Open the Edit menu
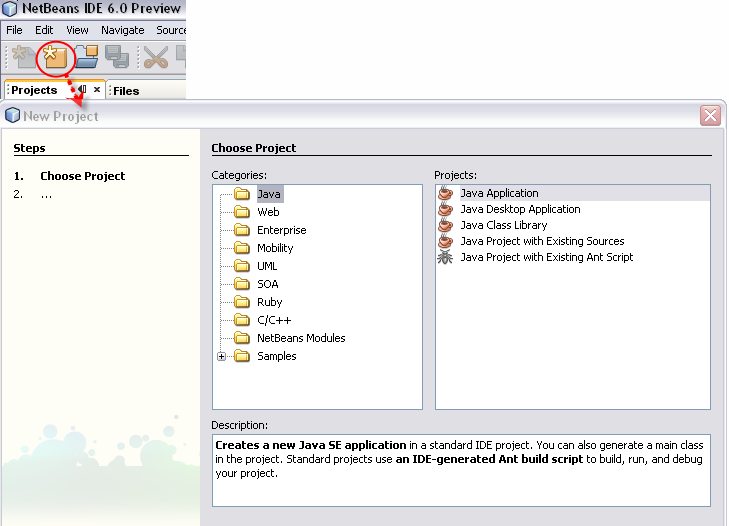Image resolution: width=729 pixels, height=526 pixels. [x=44, y=30]
